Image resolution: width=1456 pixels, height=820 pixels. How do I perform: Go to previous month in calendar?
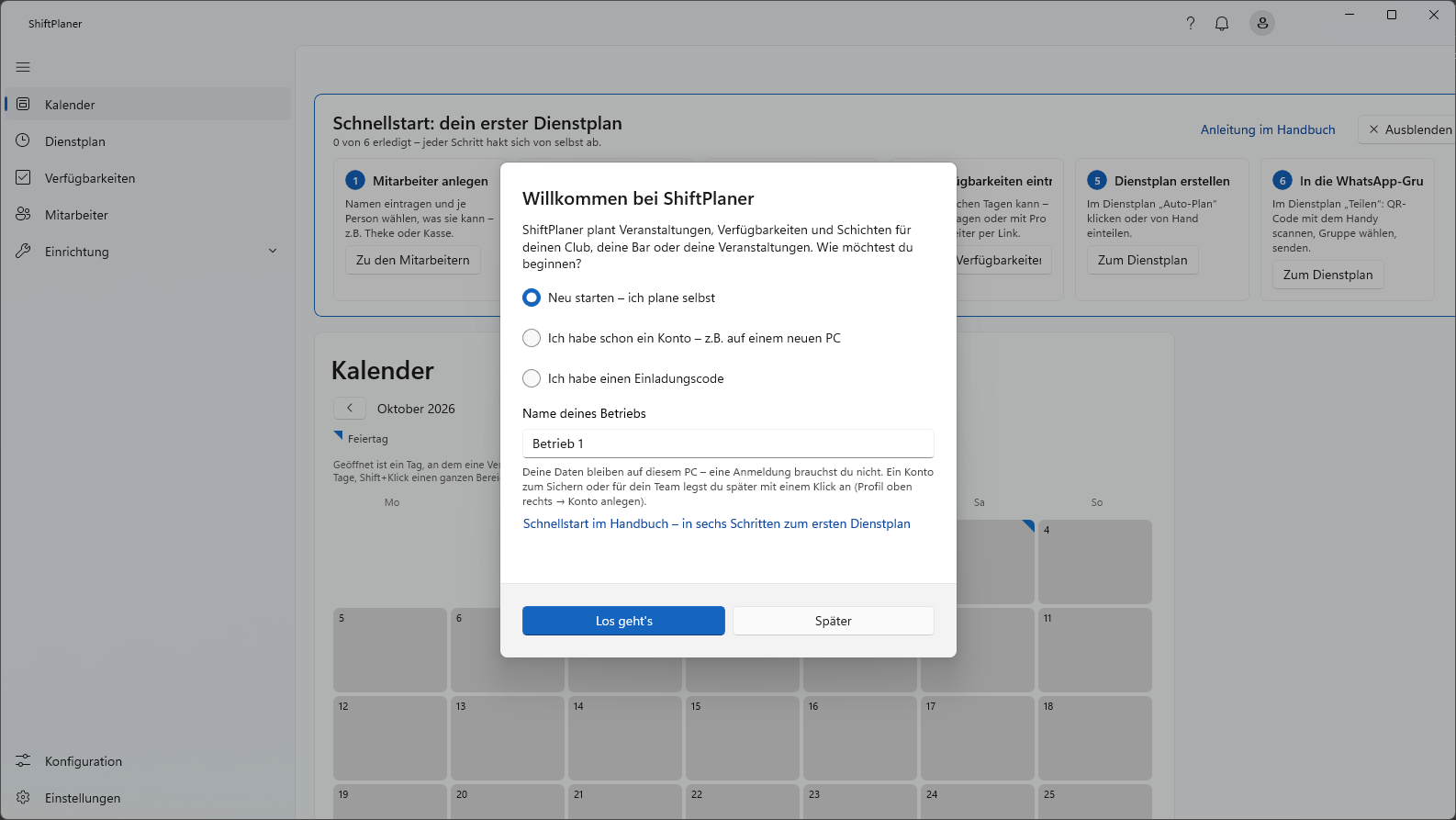pos(350,409)
